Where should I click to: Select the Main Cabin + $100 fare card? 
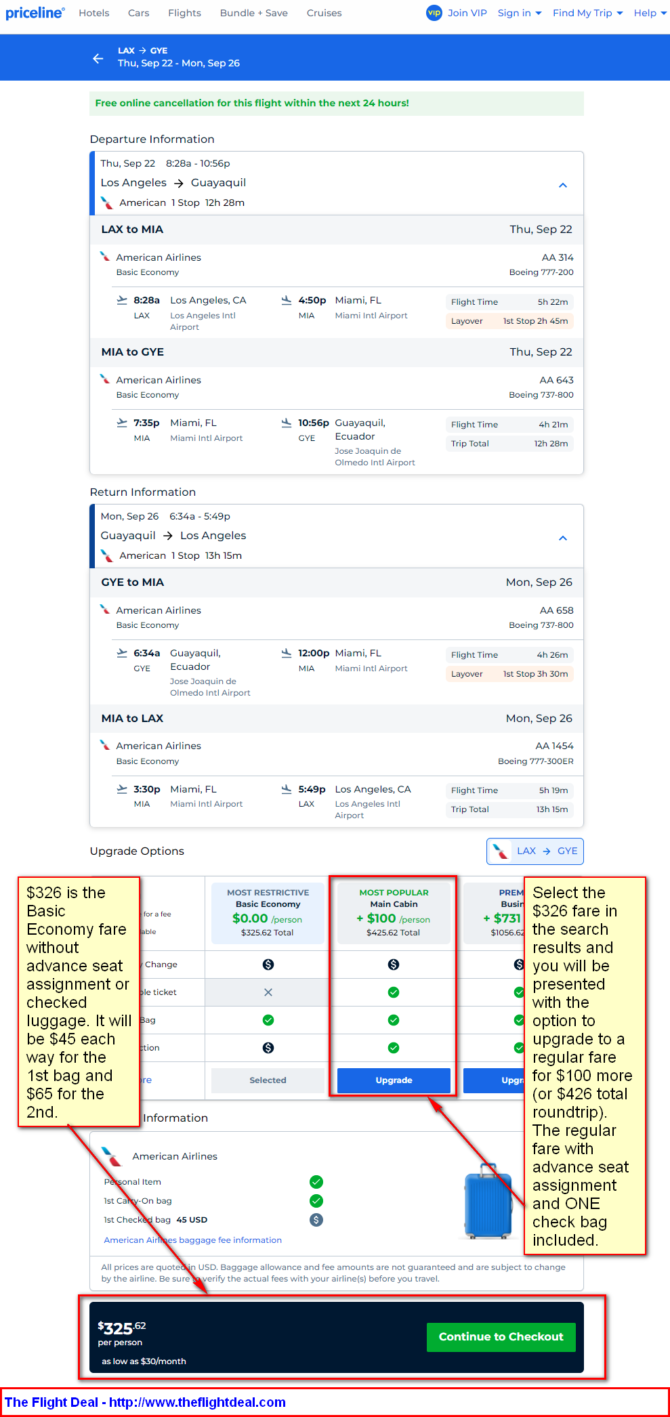point(393,915)
